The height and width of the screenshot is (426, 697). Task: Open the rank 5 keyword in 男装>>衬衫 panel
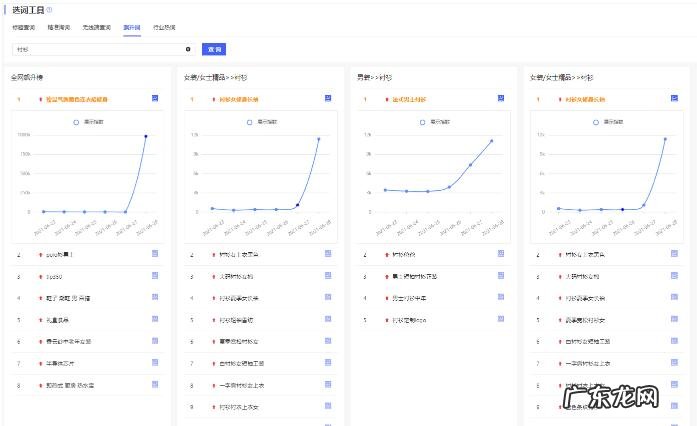(x=409, y=320)
